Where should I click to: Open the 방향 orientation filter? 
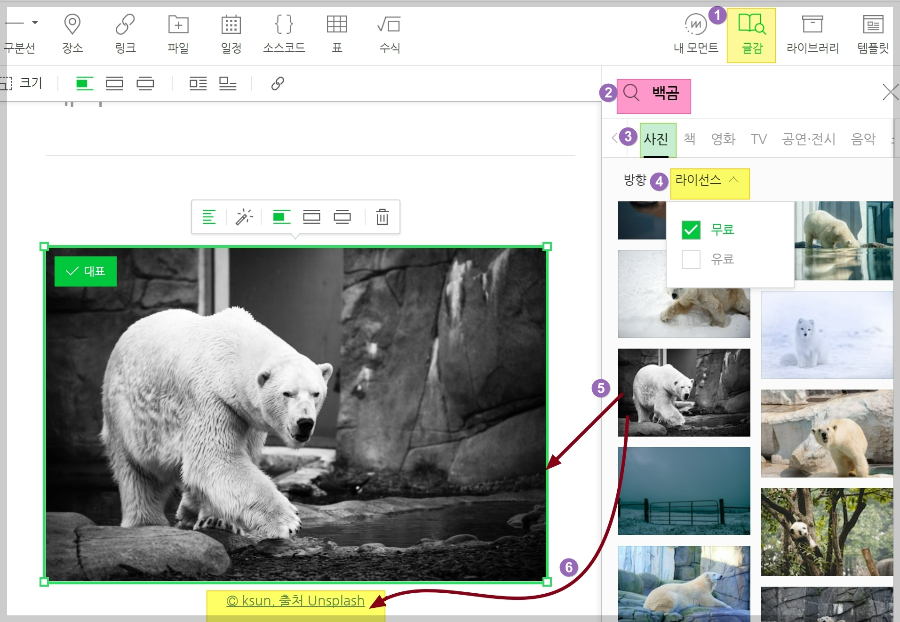(635, 180)
